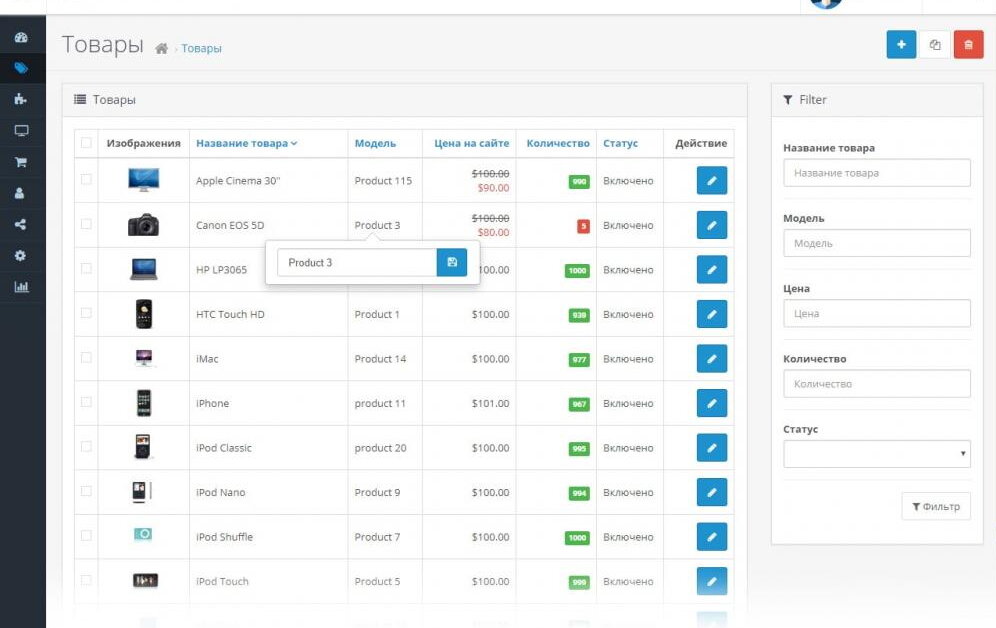Image resolution: width=996 pixels, height=628 pixels.
Task: Edit the Apple Cinema 30" product
Action: 711,181
